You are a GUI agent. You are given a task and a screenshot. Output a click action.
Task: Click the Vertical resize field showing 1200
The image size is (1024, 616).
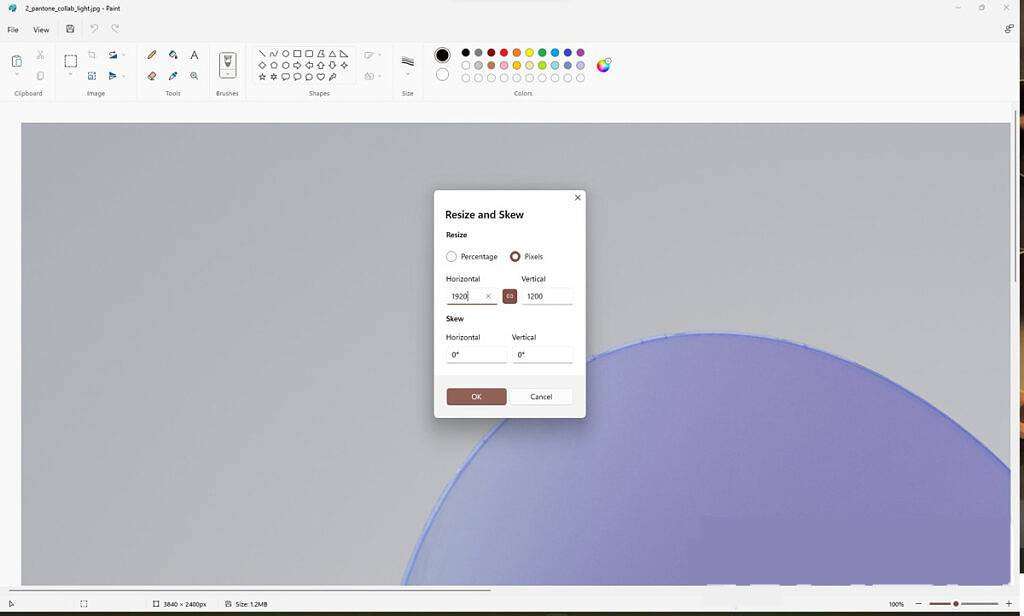pyautogui.click(x=547, y=297)
